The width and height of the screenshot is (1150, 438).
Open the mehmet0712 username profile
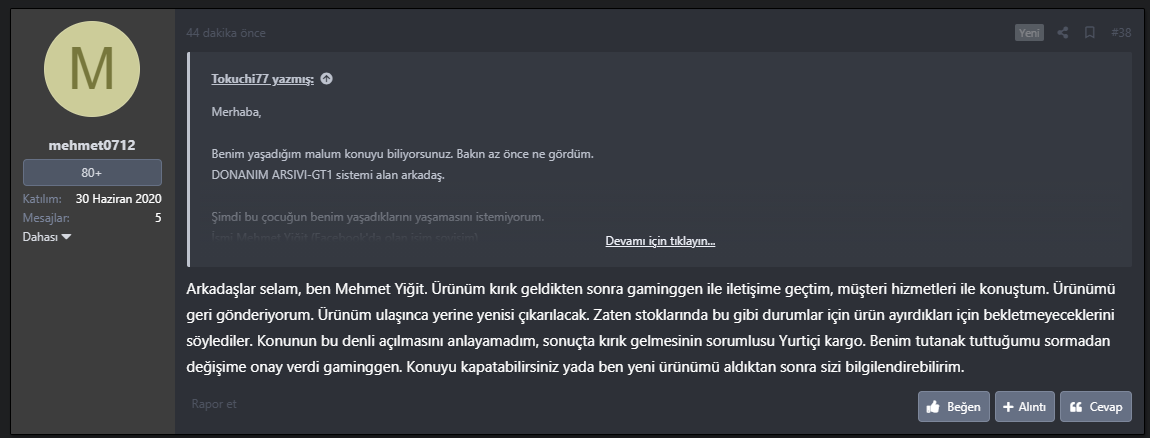tap(91, 145)
